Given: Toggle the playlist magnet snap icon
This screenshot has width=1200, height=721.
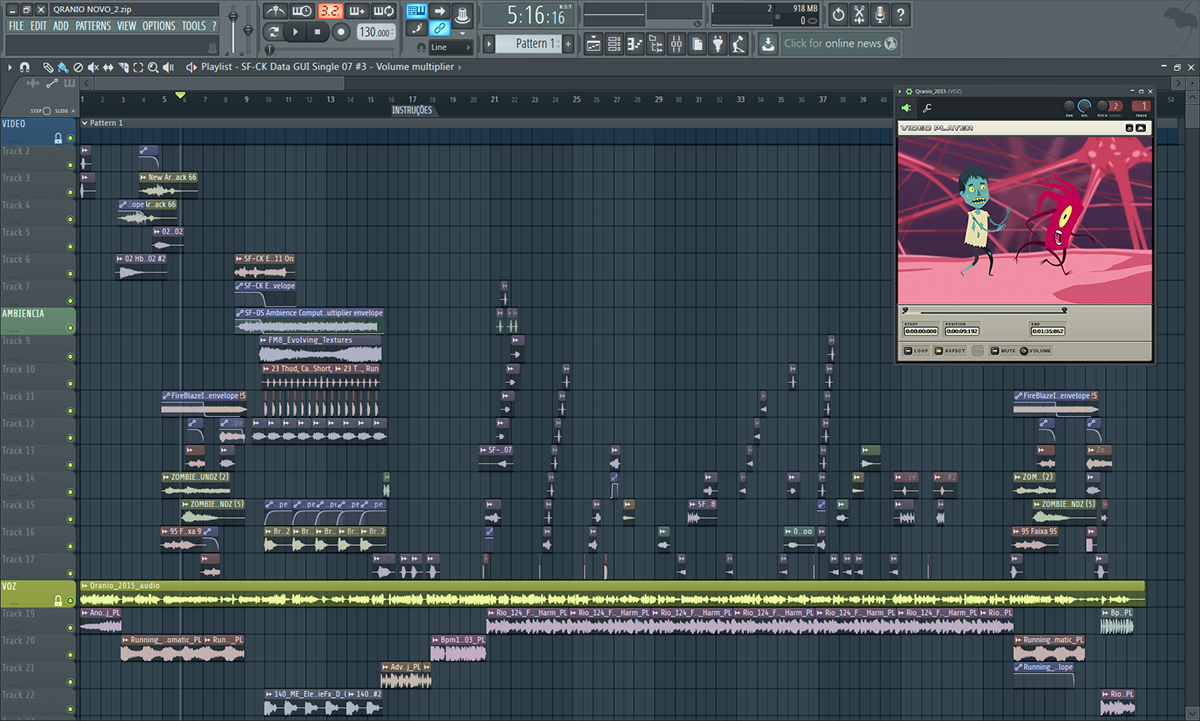Looking at the screenshot, I should (x=25, y=67).
